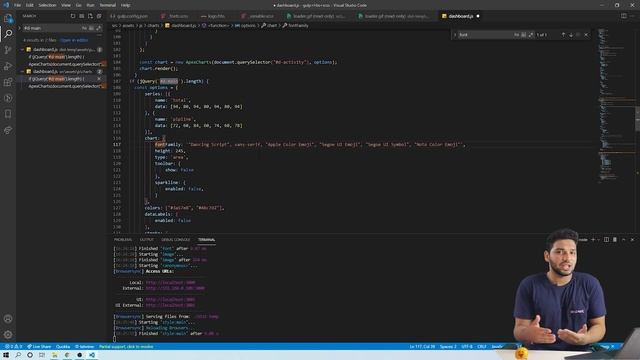Click the VS Code taskbar icon
The width and height of the screenshot is (640, 360).
coord(92,355)
